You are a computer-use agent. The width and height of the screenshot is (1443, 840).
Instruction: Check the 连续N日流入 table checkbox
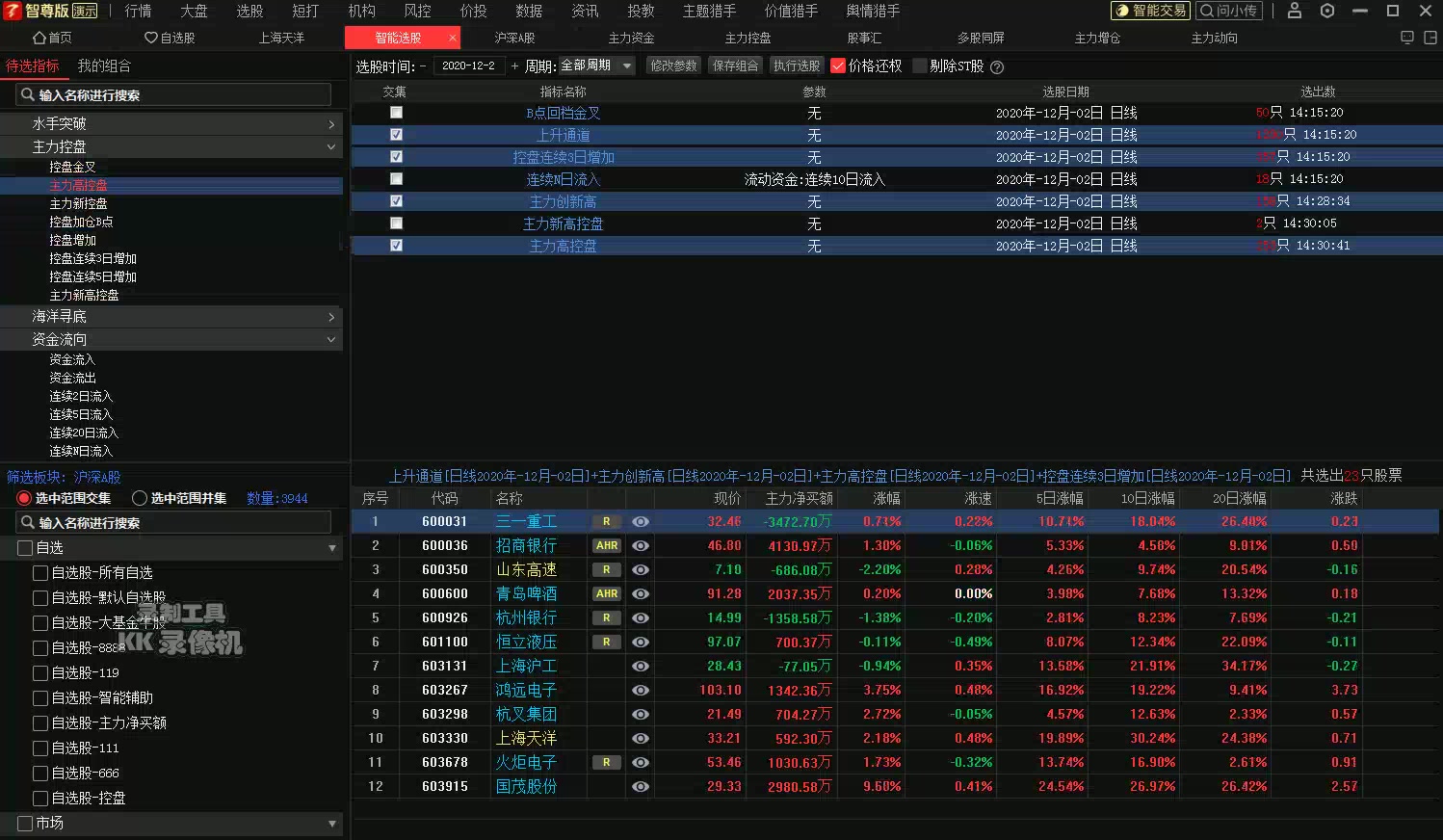point(396,179)
